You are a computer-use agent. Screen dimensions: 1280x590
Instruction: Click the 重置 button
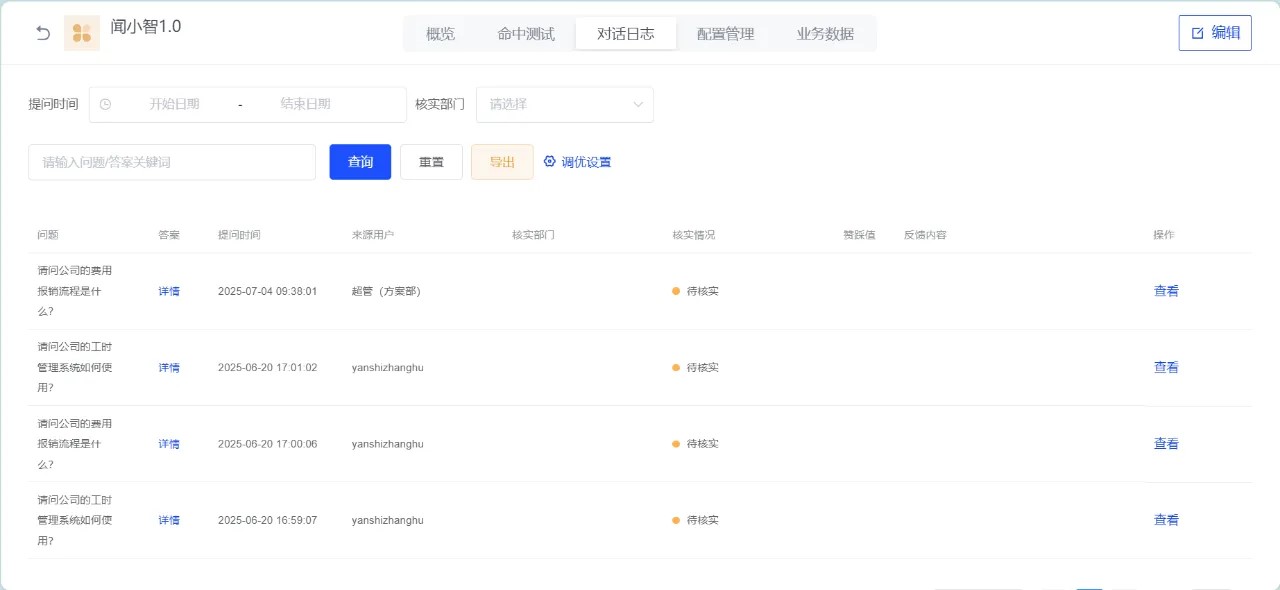[431, 162]
